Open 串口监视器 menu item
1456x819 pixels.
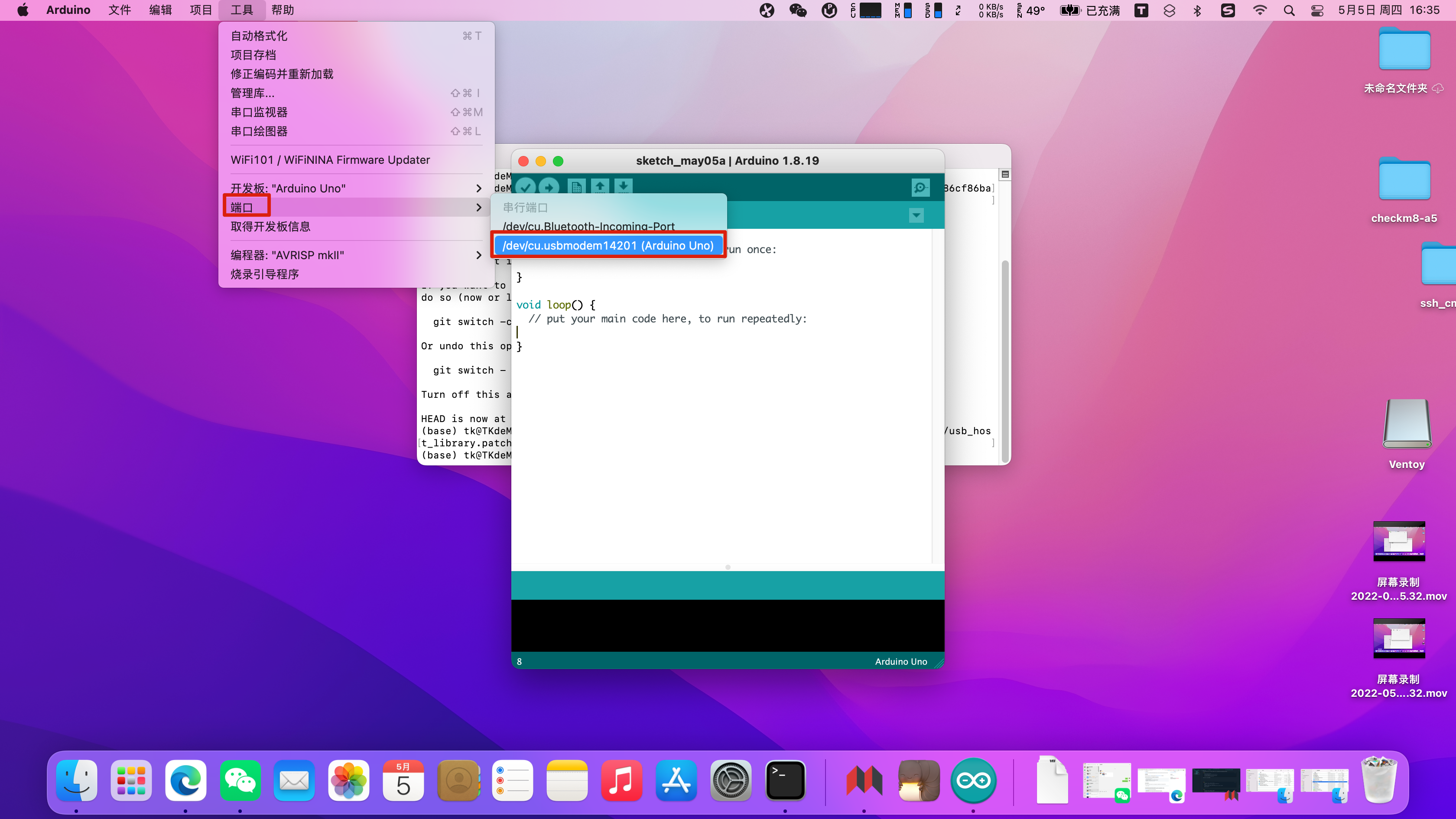click(356, 113)
